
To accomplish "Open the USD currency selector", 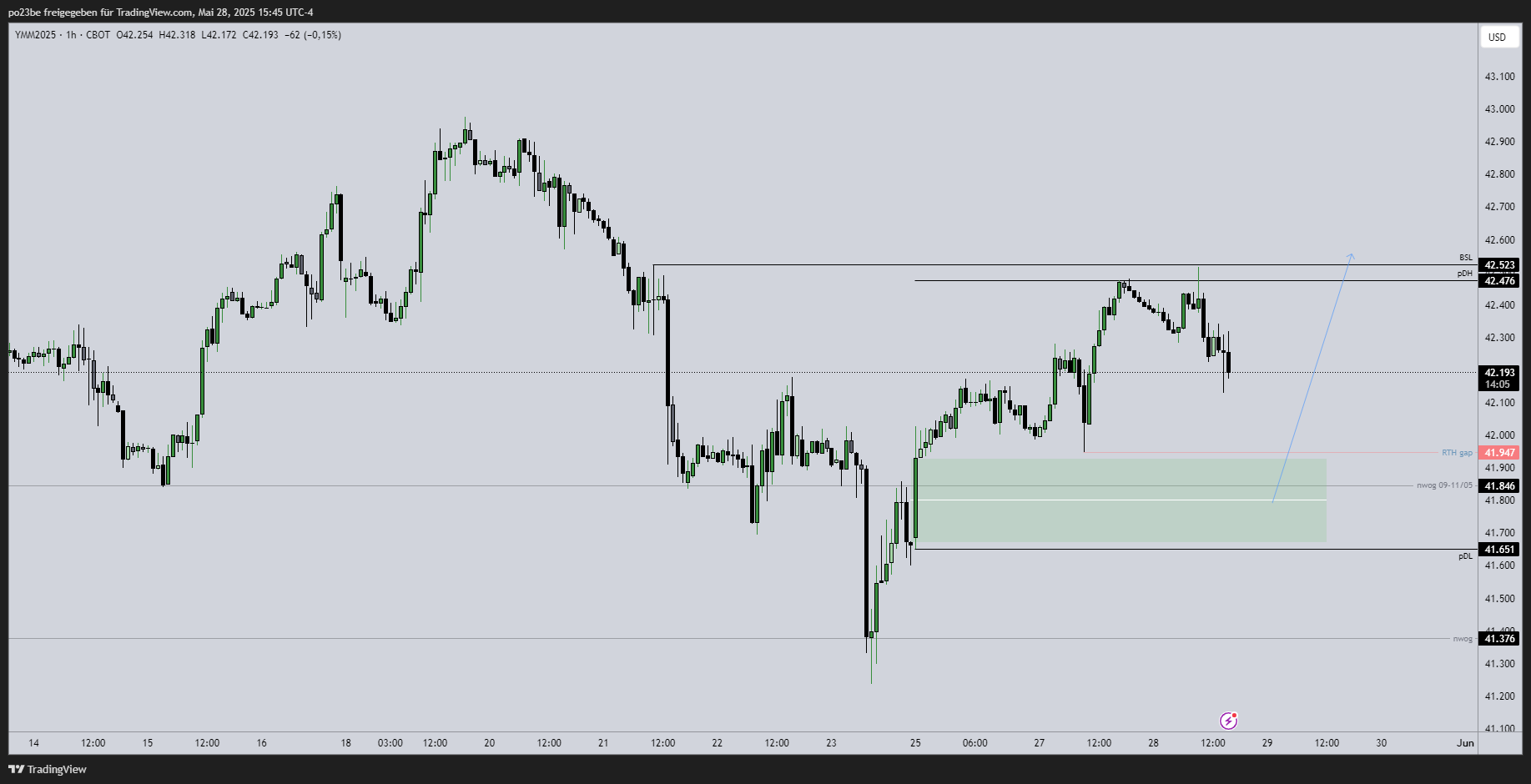I will (x=1498, y=37).
